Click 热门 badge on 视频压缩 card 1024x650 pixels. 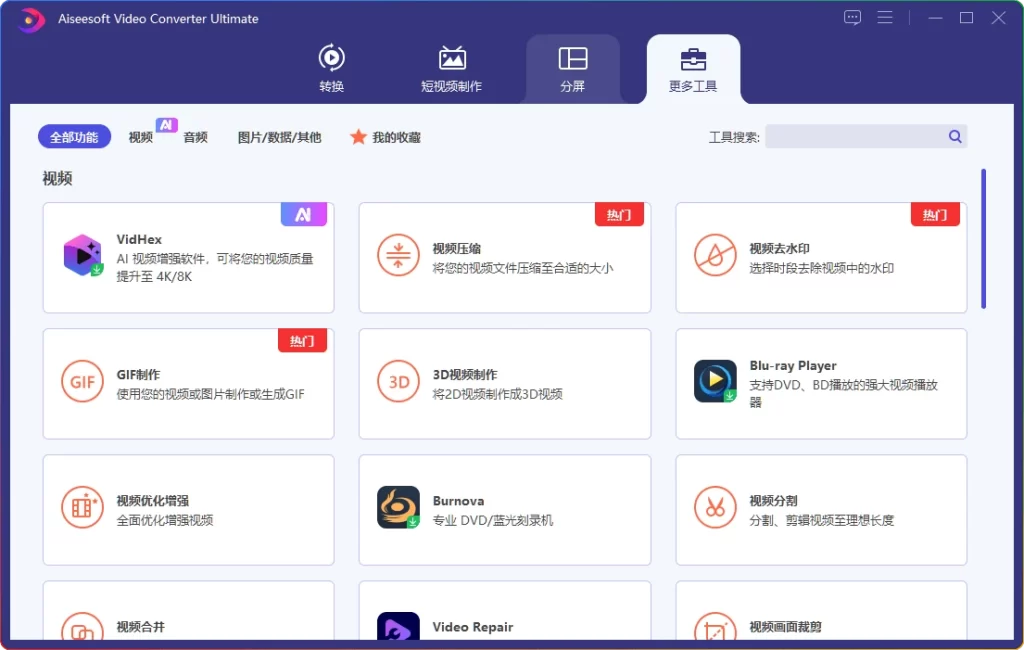coord(619,214)
